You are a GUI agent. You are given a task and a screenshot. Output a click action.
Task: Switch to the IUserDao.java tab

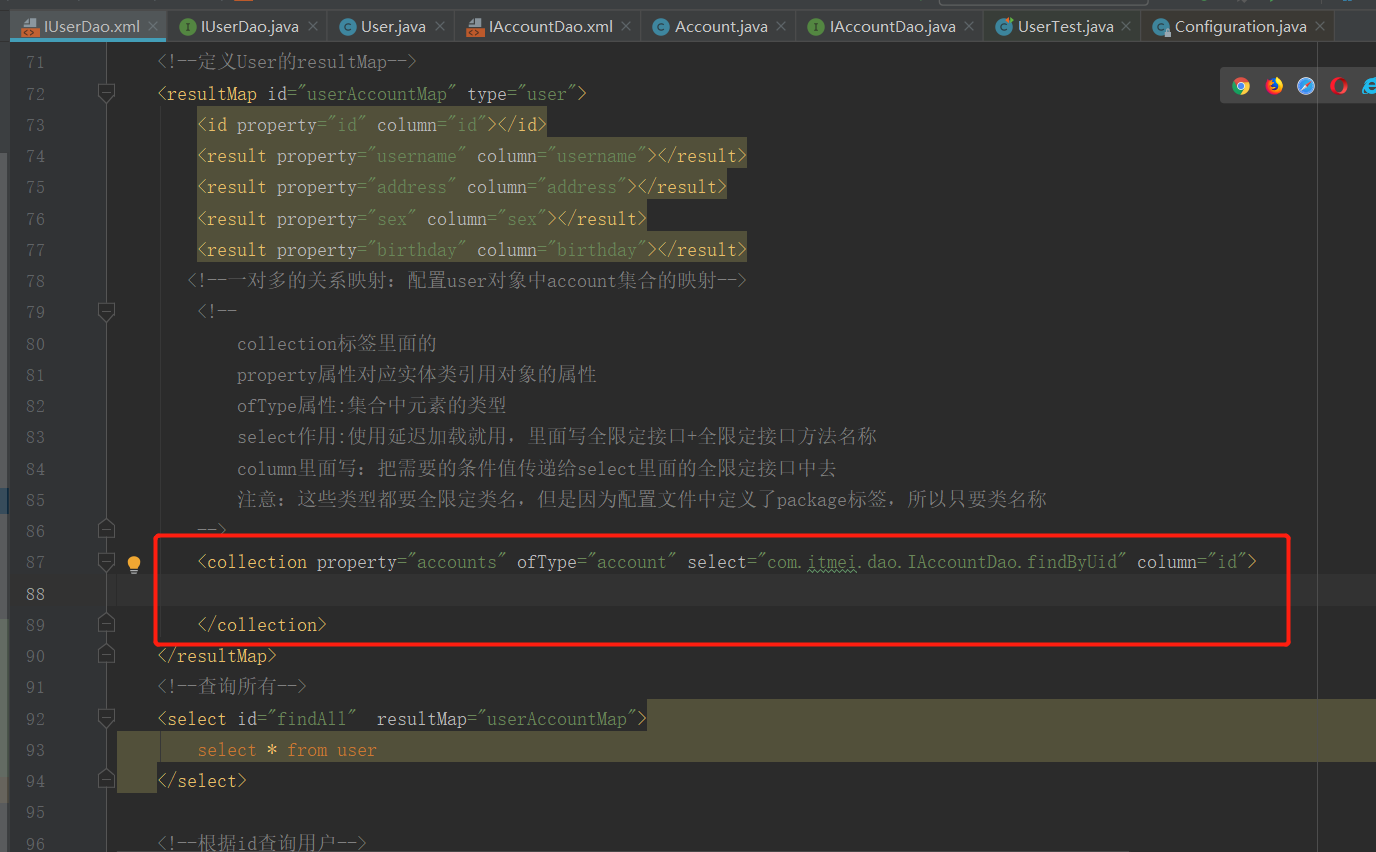249,26
